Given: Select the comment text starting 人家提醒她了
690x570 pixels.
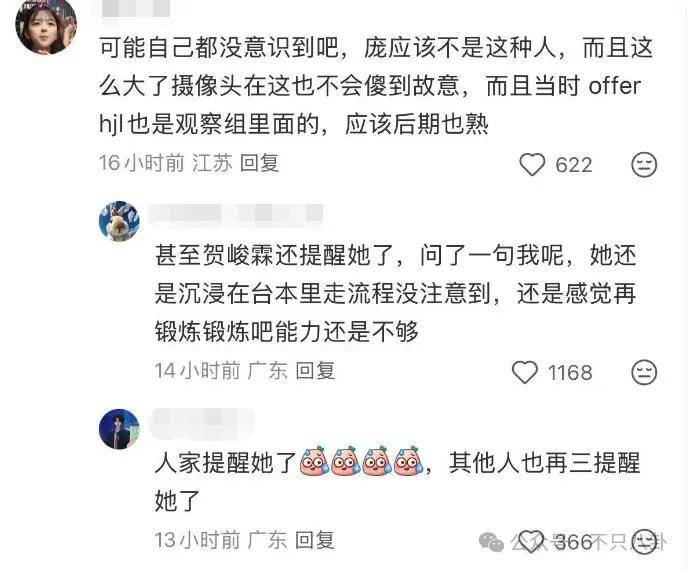Looking at the screenshot, I should pyautogui.click(x=398, y=482).
